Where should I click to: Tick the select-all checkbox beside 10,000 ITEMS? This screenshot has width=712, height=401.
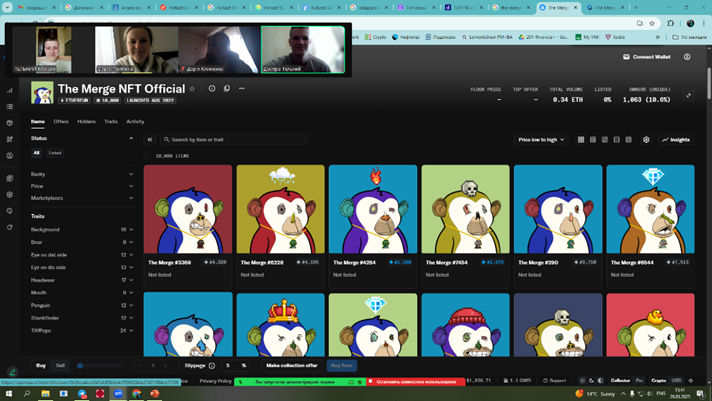(x=147, y=156)
